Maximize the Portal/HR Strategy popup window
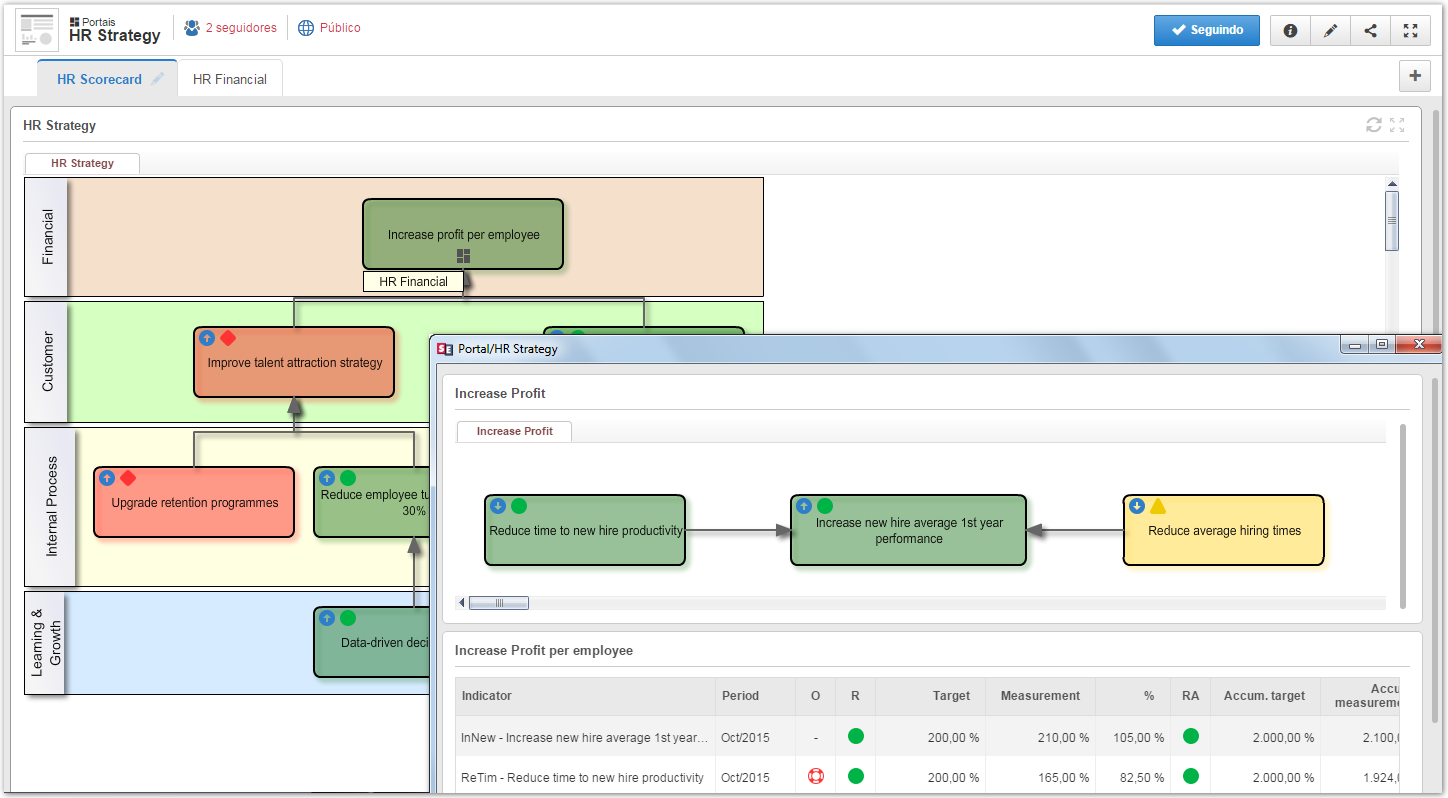 pos(1382,345)
